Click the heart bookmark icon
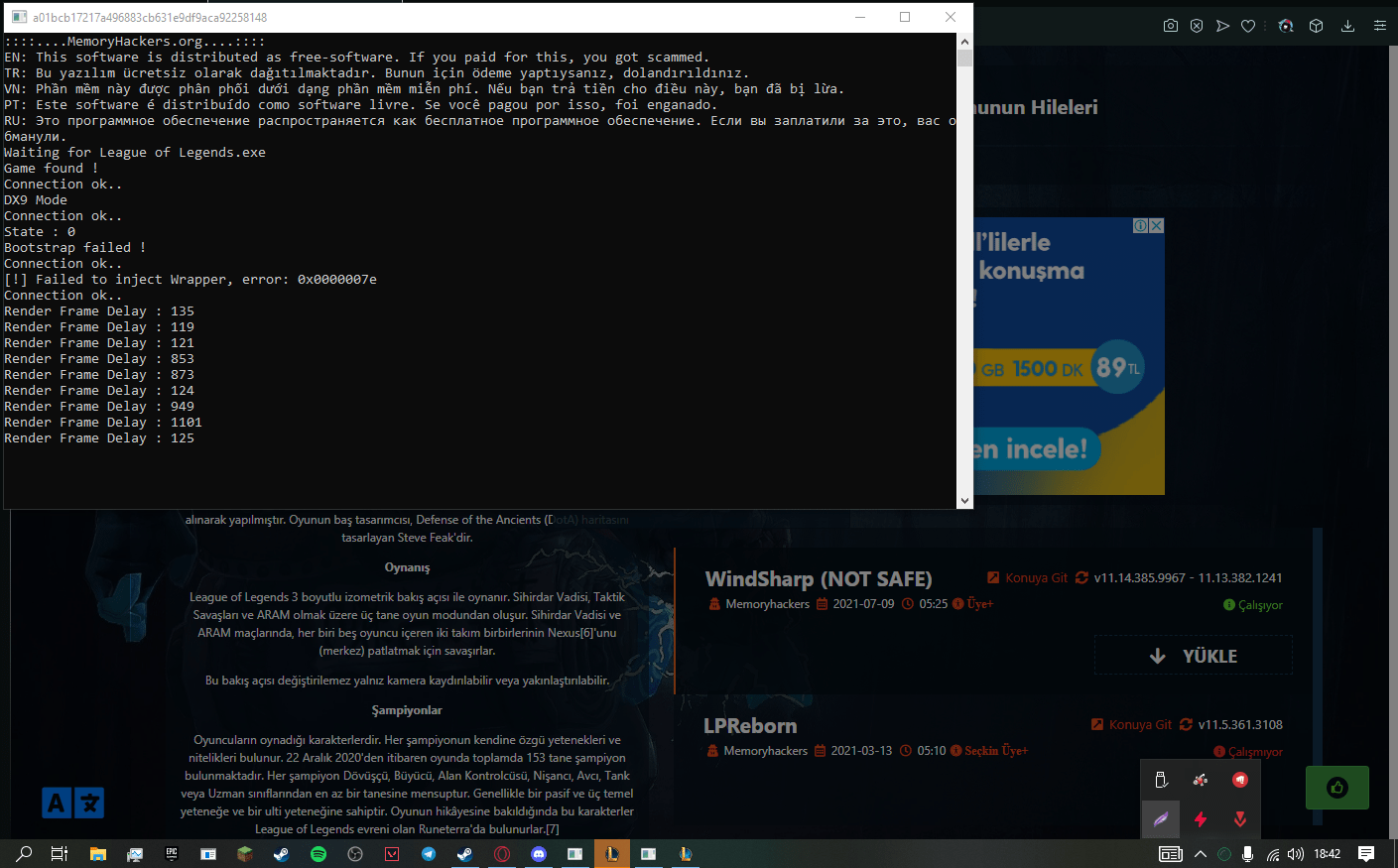1398x868 pixels. click(x=1248, y=26)
